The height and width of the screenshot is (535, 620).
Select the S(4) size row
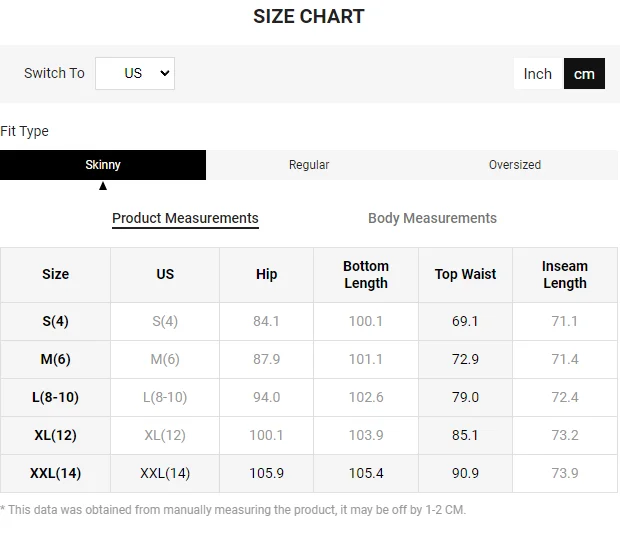[x=56, y=321]
